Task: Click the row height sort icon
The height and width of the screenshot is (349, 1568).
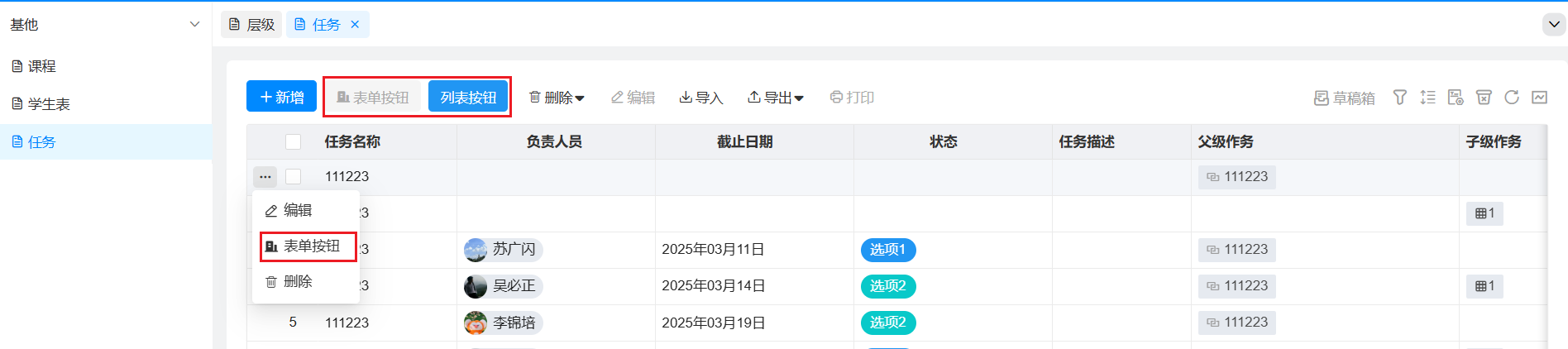Action: pyautogui.click(x=1427, y=98)
